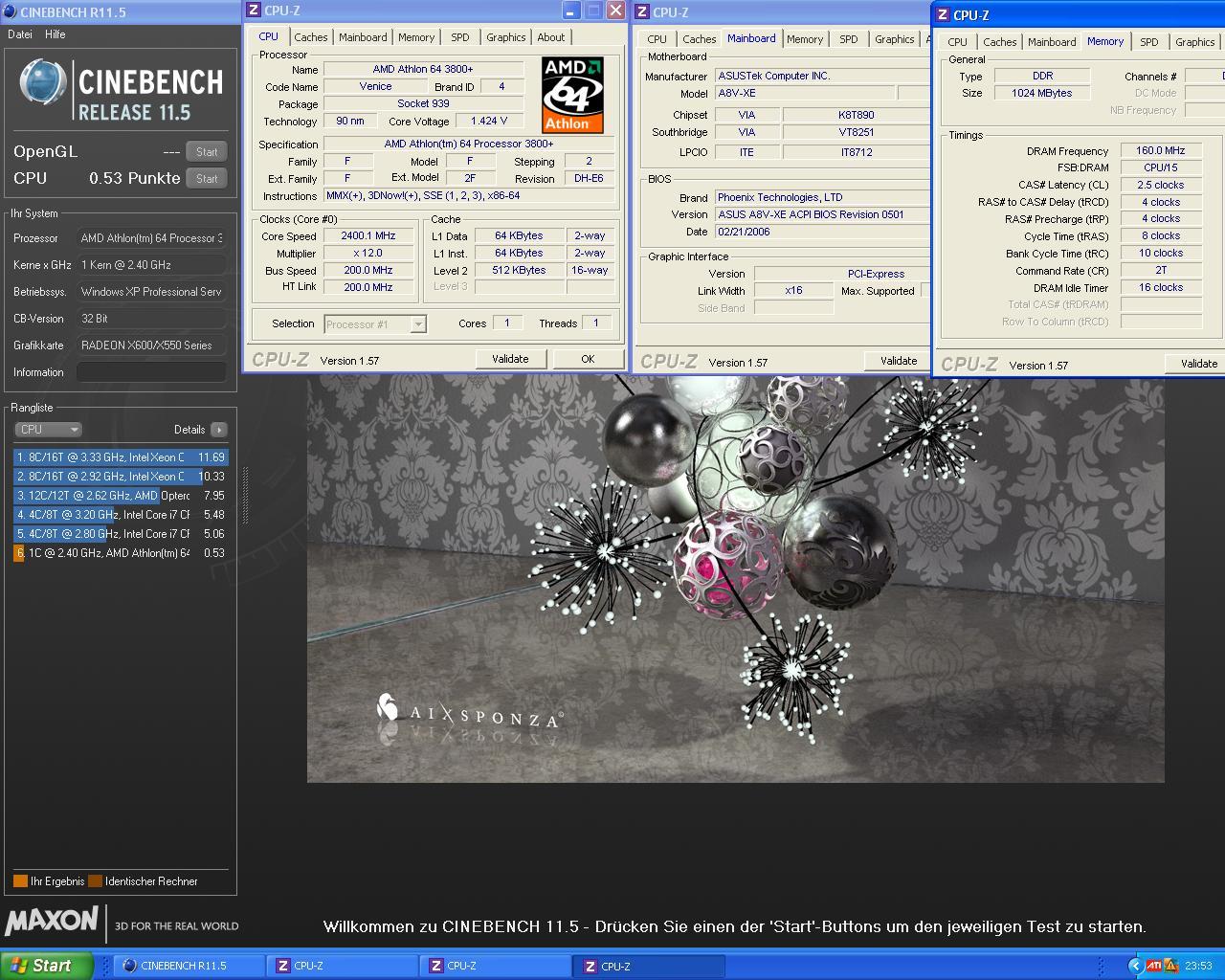The width and height of the screenshot is (1225, 980).
Task: Select Caches tab in second CPU-Z window
Action: pyautogui.click(x=699, y=39)
